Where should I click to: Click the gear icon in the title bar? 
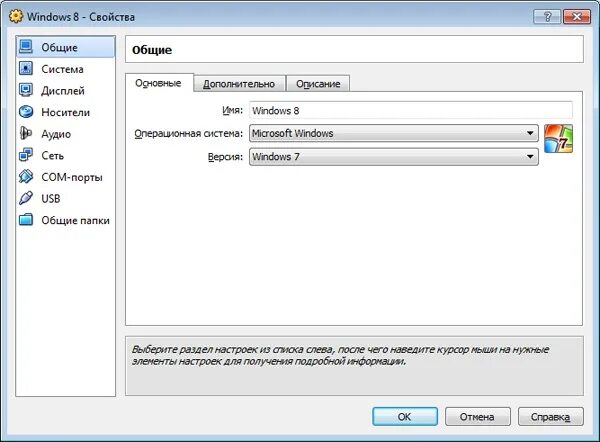[16, 16]
